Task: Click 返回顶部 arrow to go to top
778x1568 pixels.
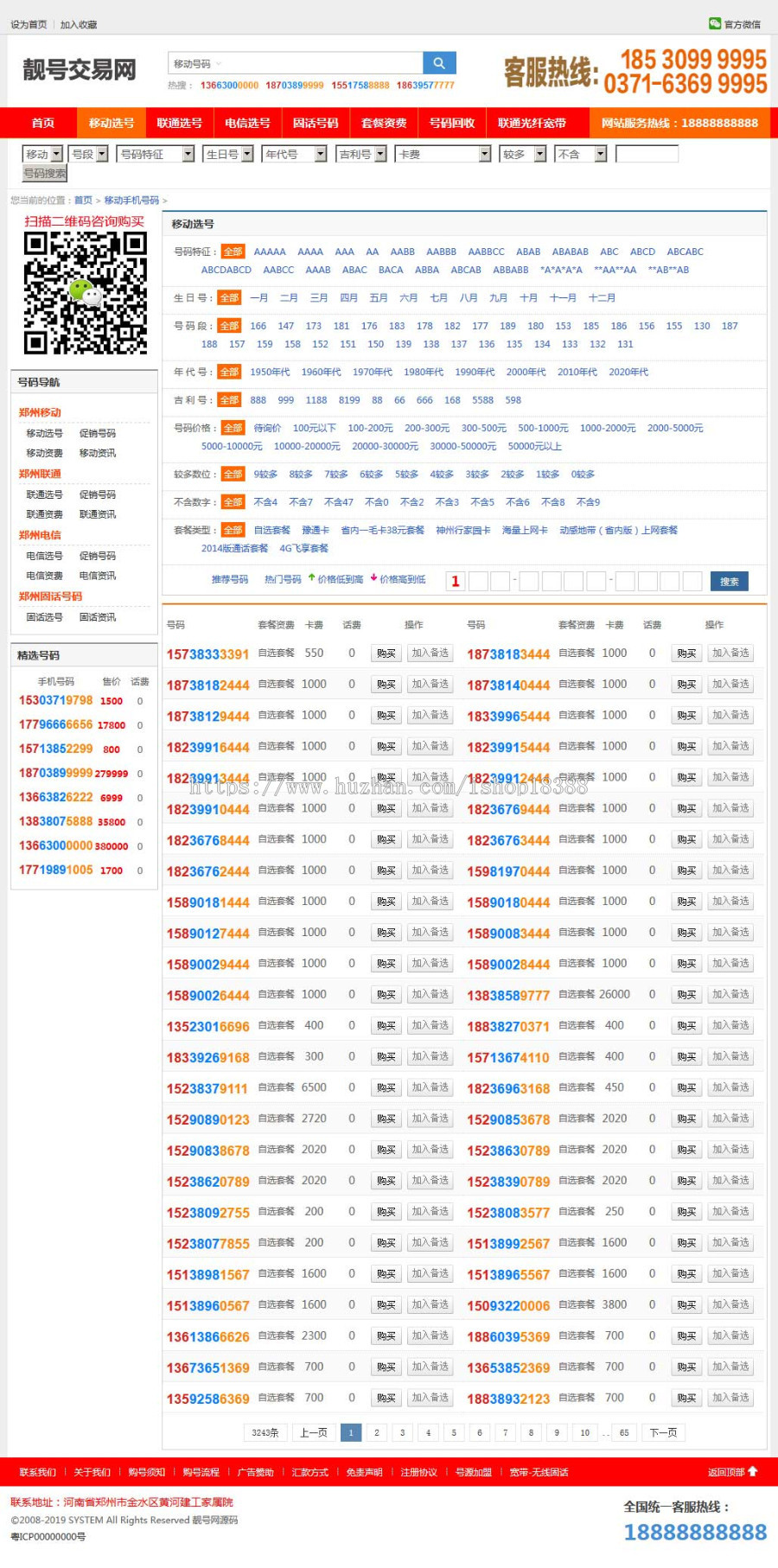Action: click(732, 1472)
